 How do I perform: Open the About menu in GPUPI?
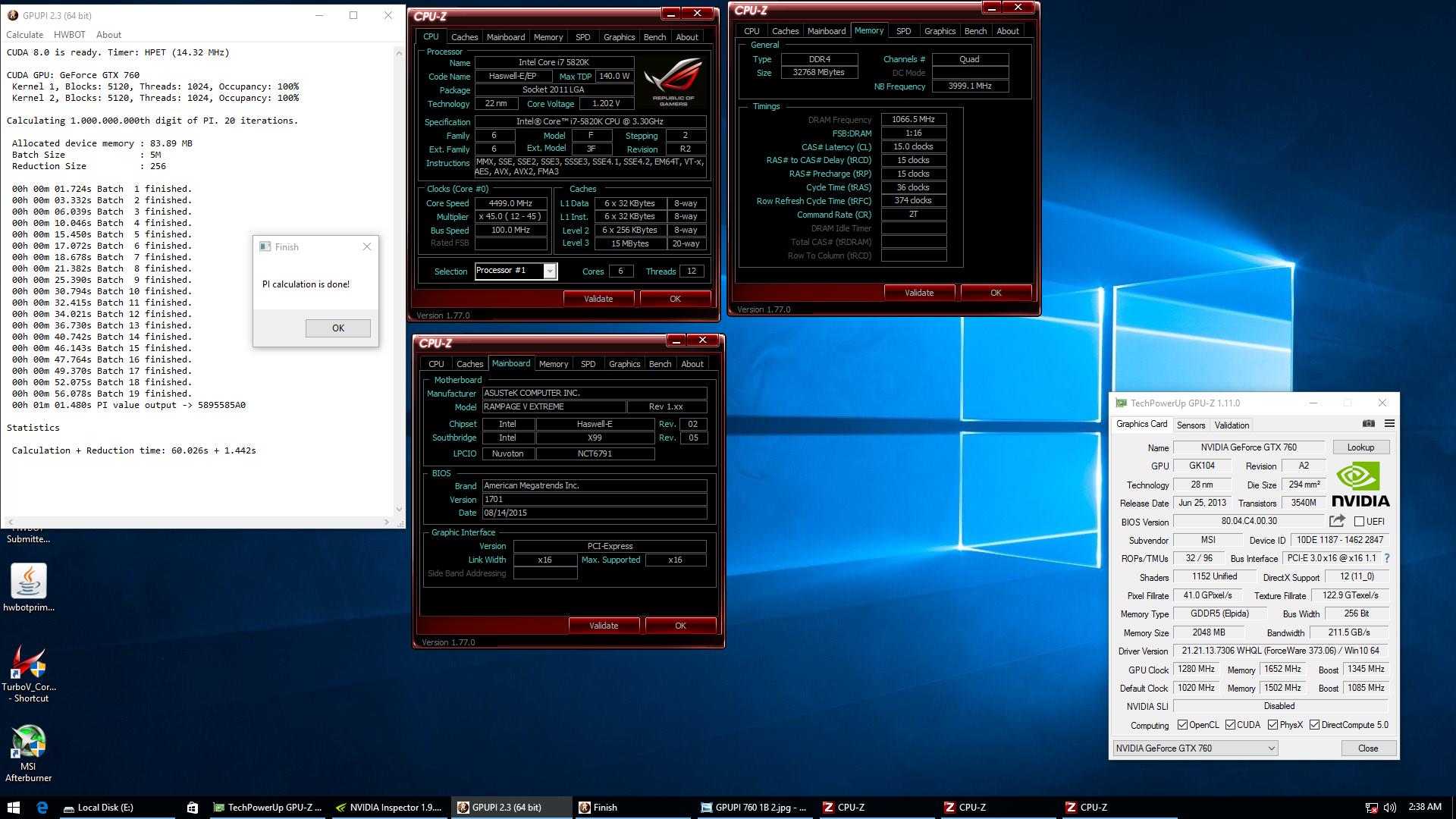[108, 35]
